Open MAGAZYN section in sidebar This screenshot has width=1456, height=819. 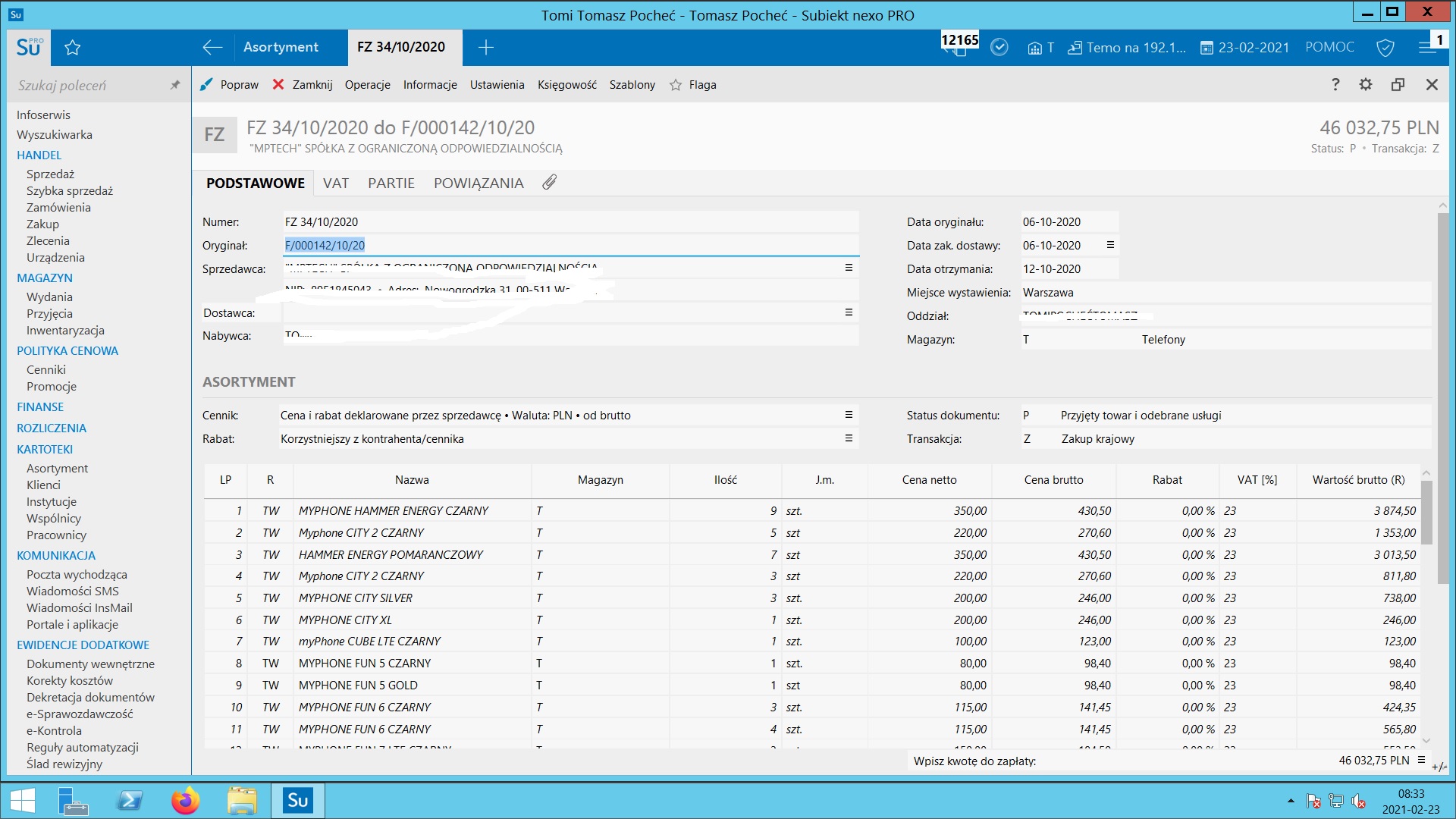coord(45,278)
